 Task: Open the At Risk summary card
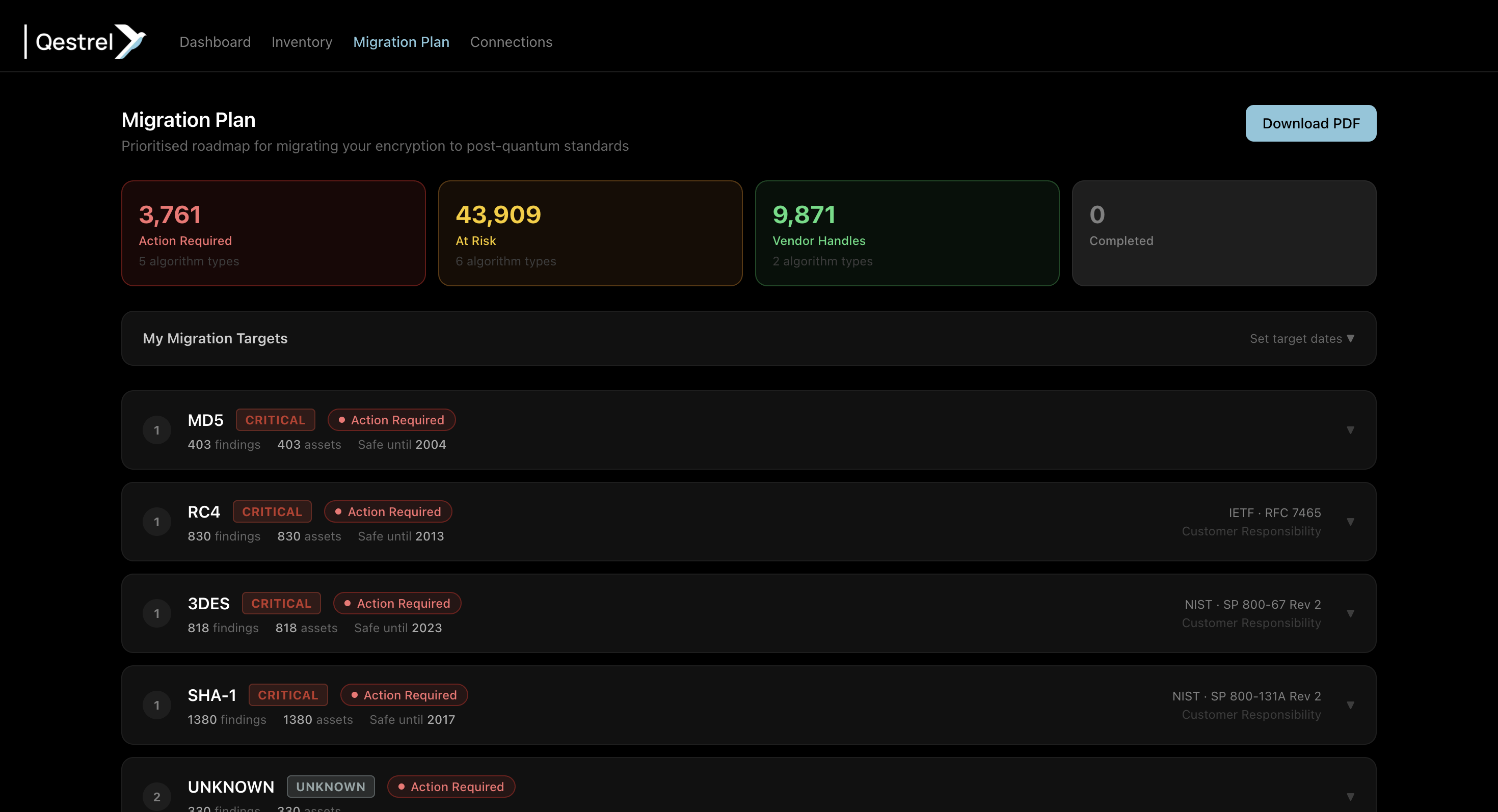tap(590, 233)
